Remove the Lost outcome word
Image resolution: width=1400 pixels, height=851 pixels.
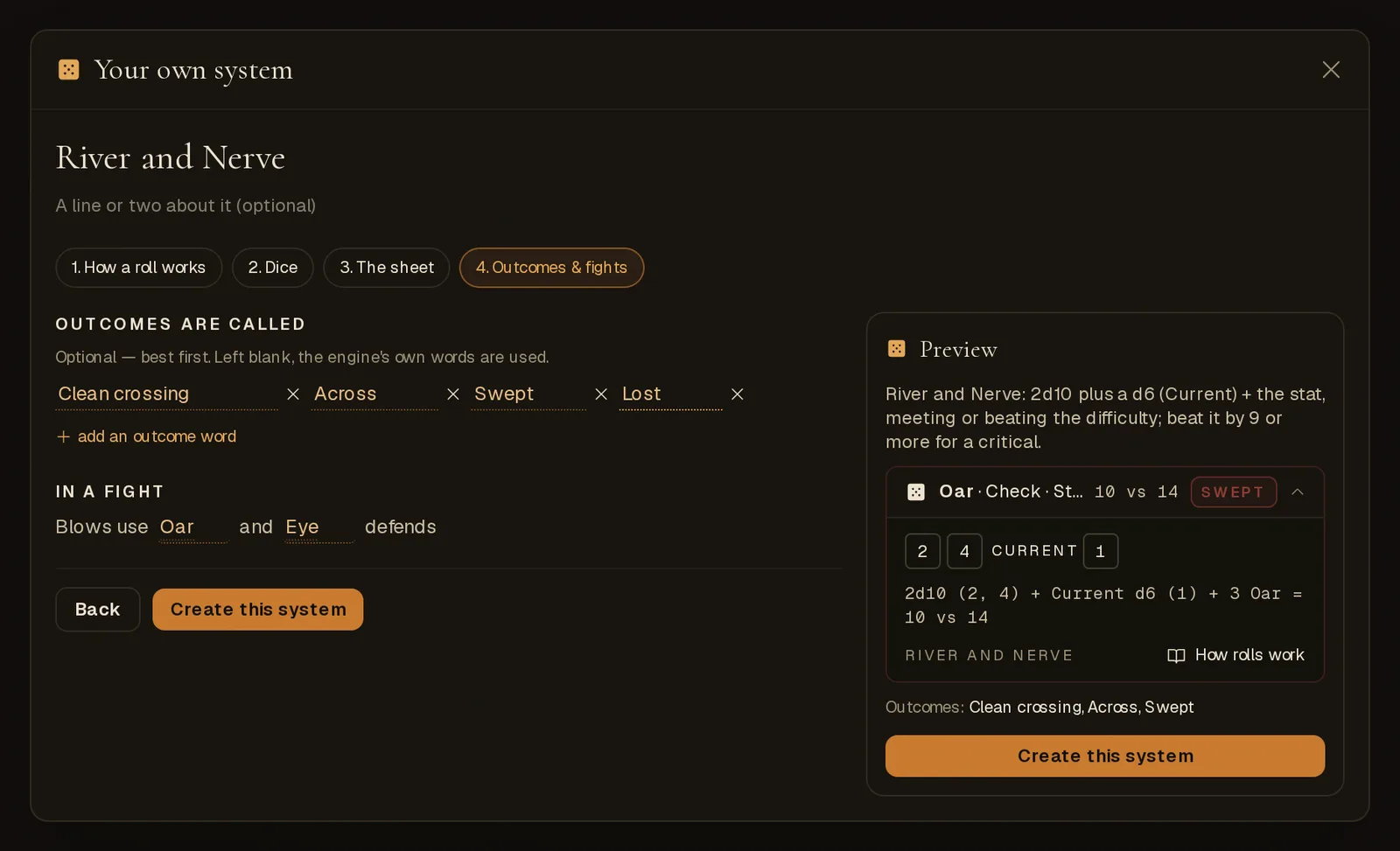click(x=738, y=394)
